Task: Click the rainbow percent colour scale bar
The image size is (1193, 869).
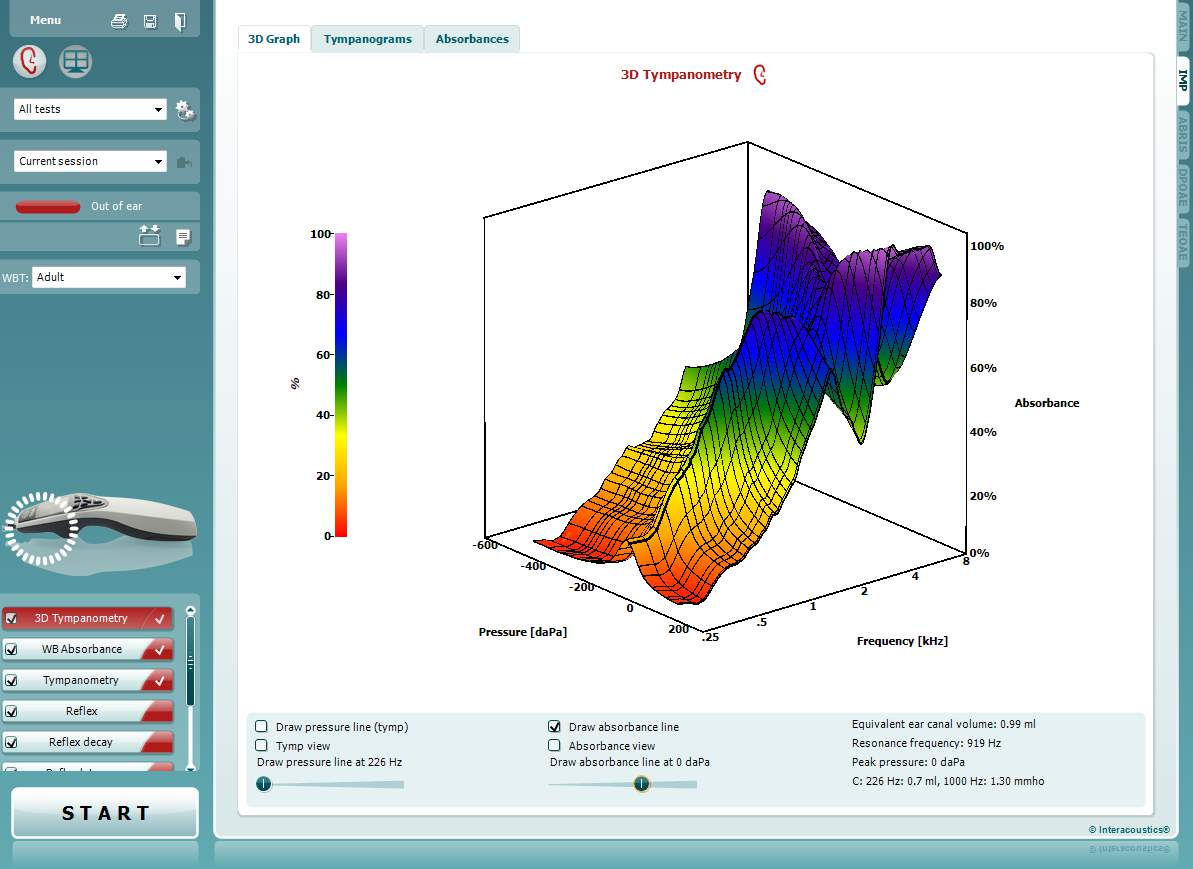Action: [x=341, y=385]
